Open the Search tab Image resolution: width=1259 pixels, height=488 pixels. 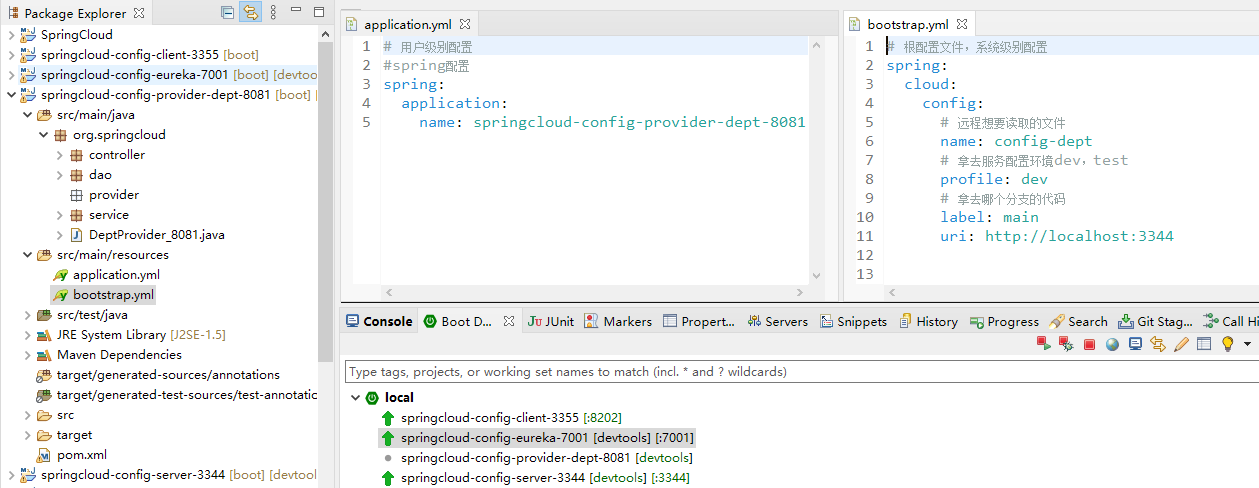click(x=1078, y=321)
